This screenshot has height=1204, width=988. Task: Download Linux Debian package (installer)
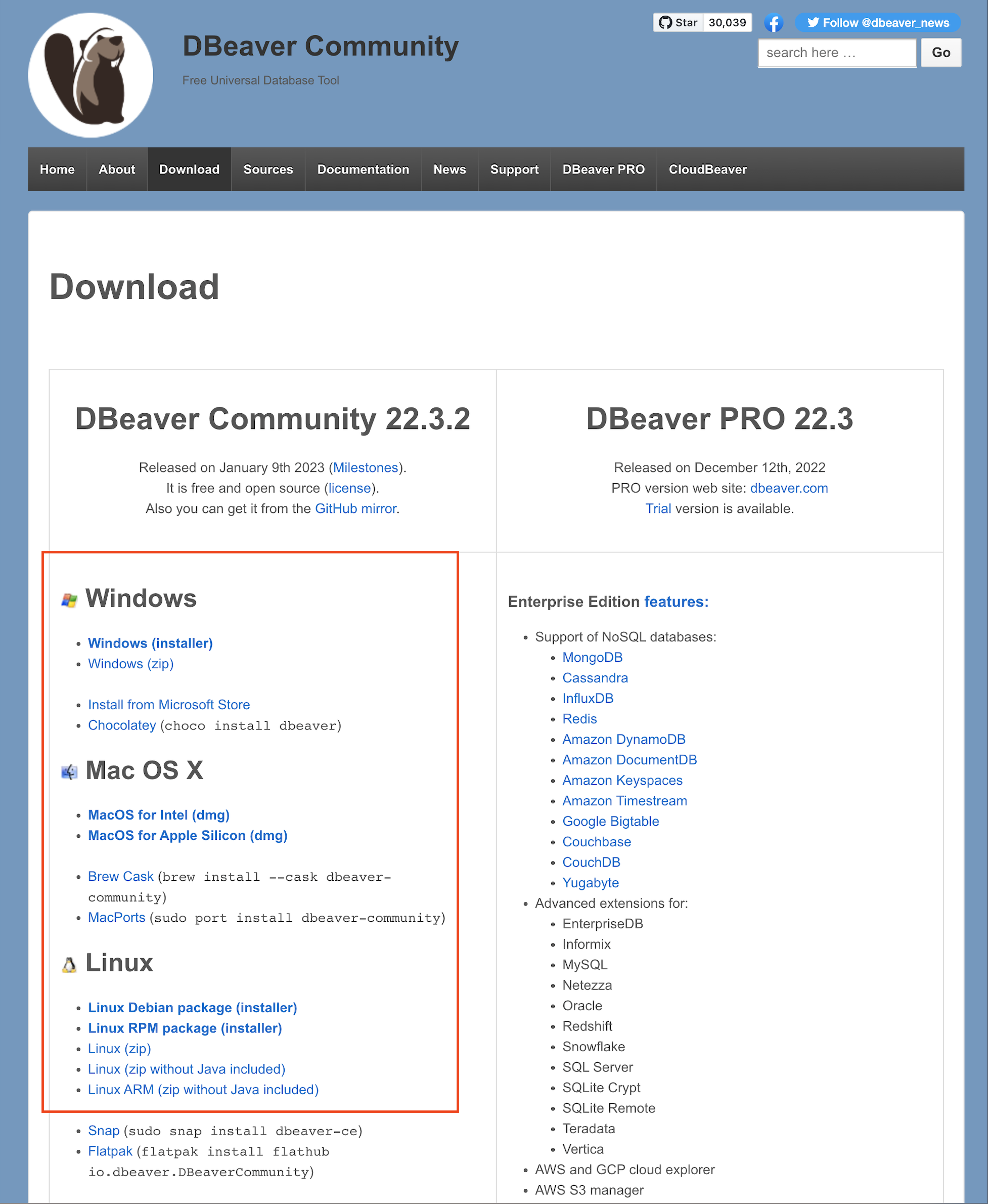tap(192, 1007)
